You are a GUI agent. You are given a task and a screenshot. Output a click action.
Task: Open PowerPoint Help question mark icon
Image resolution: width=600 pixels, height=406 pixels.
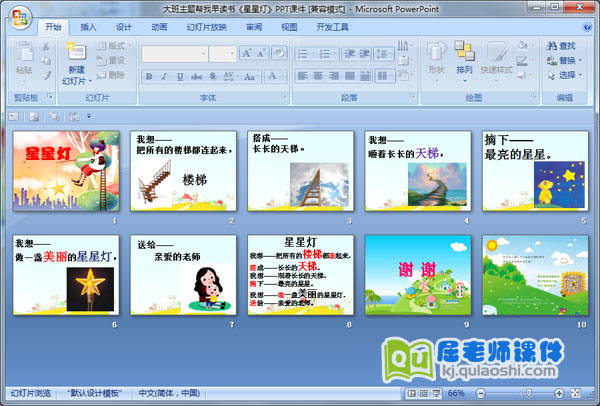tap(587, 27)
